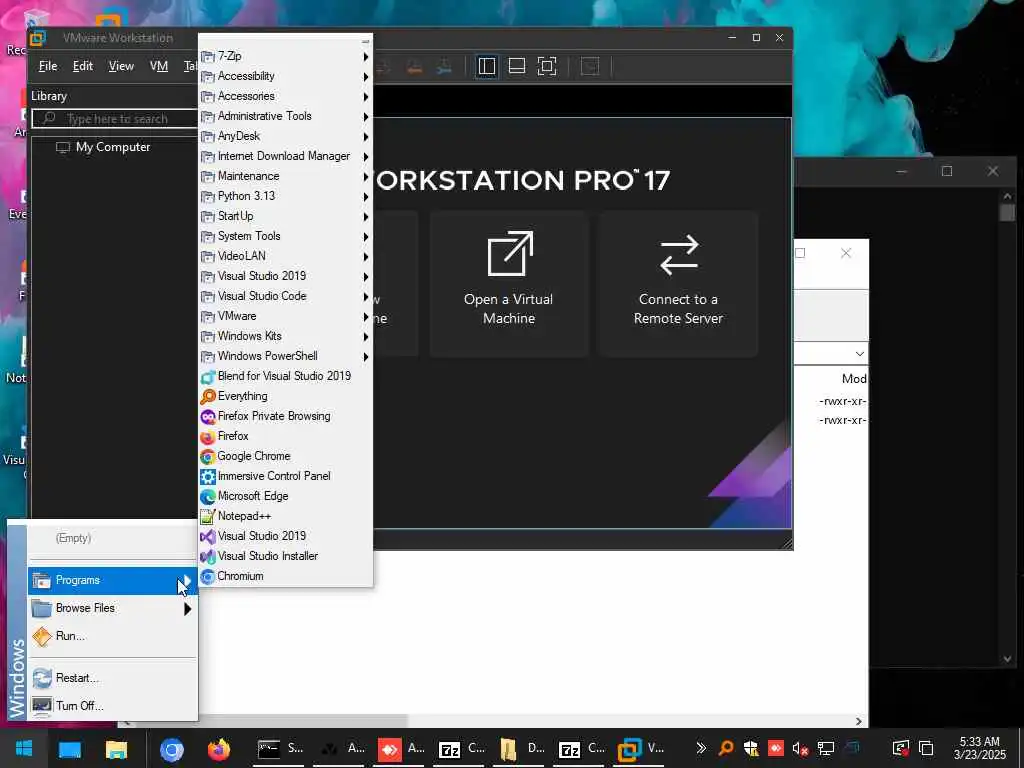Click the network tray icon

pyautogui.click(x=826, y=748)
